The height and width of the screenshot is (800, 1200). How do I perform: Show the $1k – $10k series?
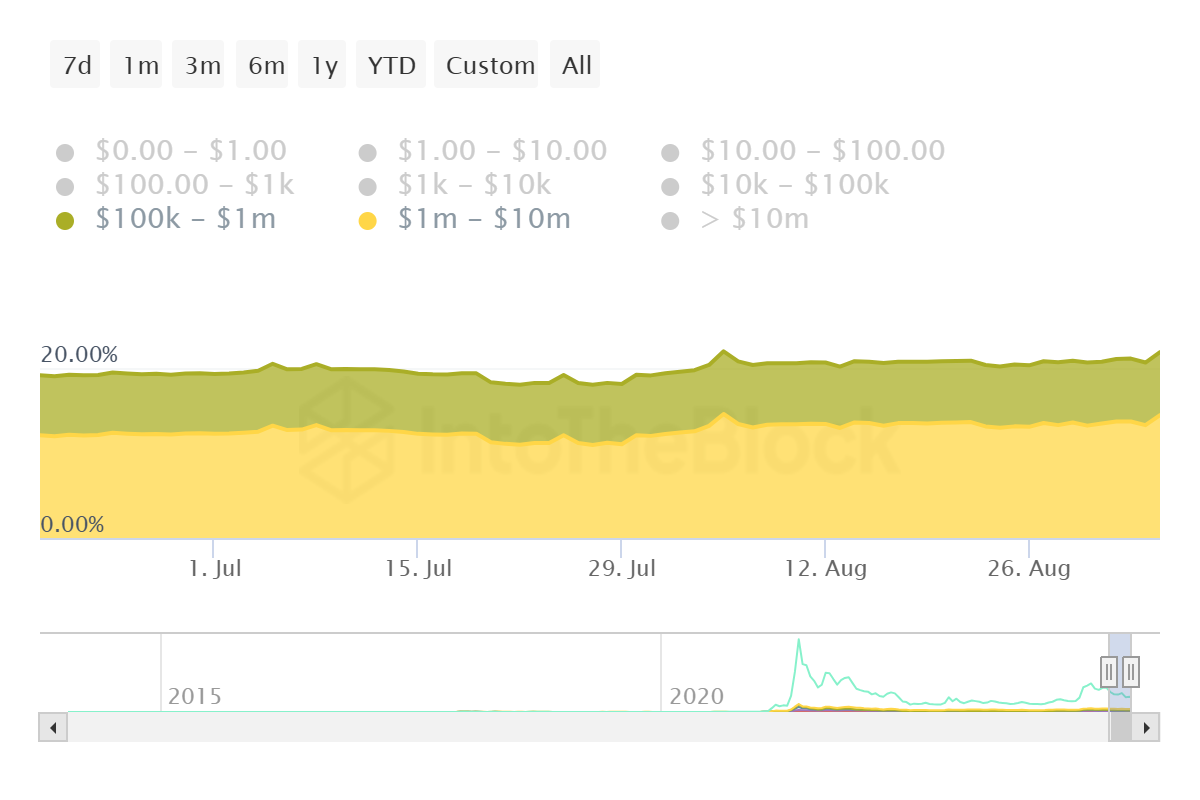tap(455, 185)
